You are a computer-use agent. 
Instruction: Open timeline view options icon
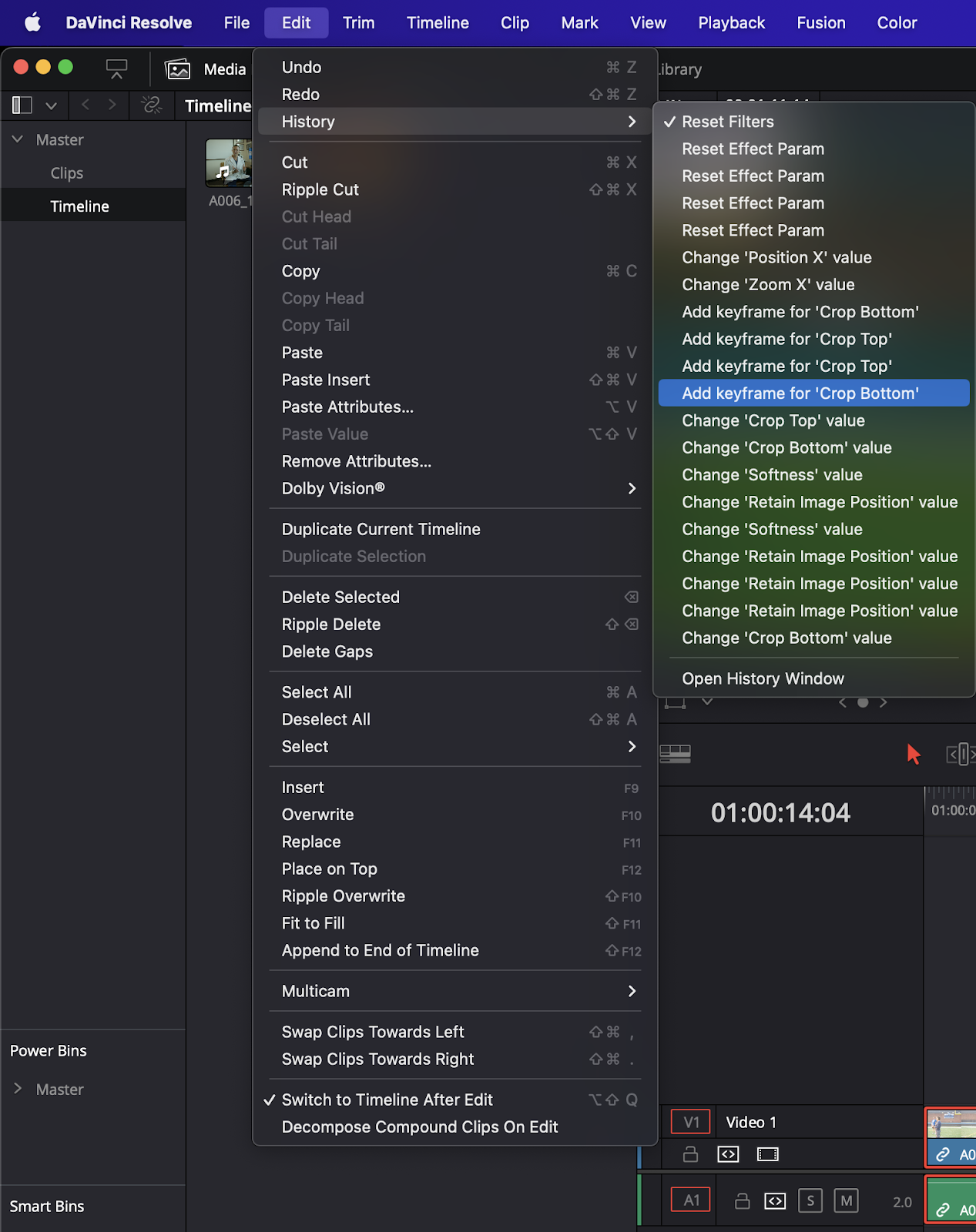[x=676, y=754]
